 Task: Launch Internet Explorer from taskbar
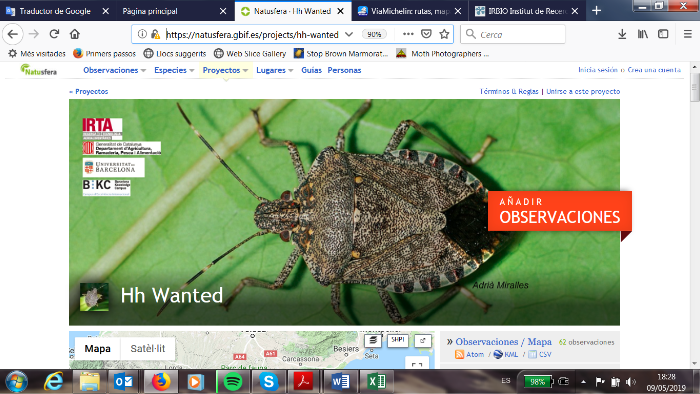[54, 382]
